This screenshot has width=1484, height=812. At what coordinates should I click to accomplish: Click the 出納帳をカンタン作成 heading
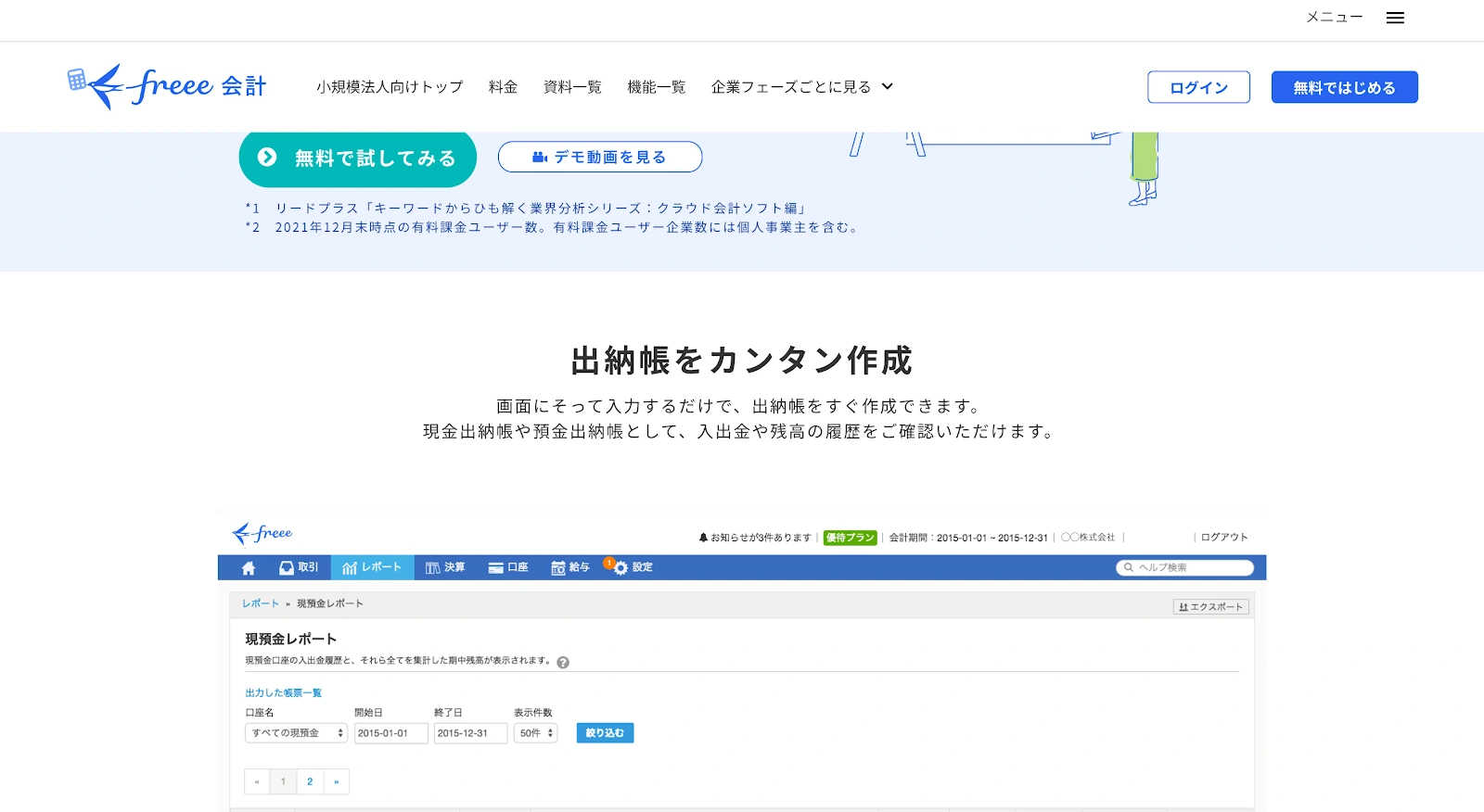coord(742,361)
